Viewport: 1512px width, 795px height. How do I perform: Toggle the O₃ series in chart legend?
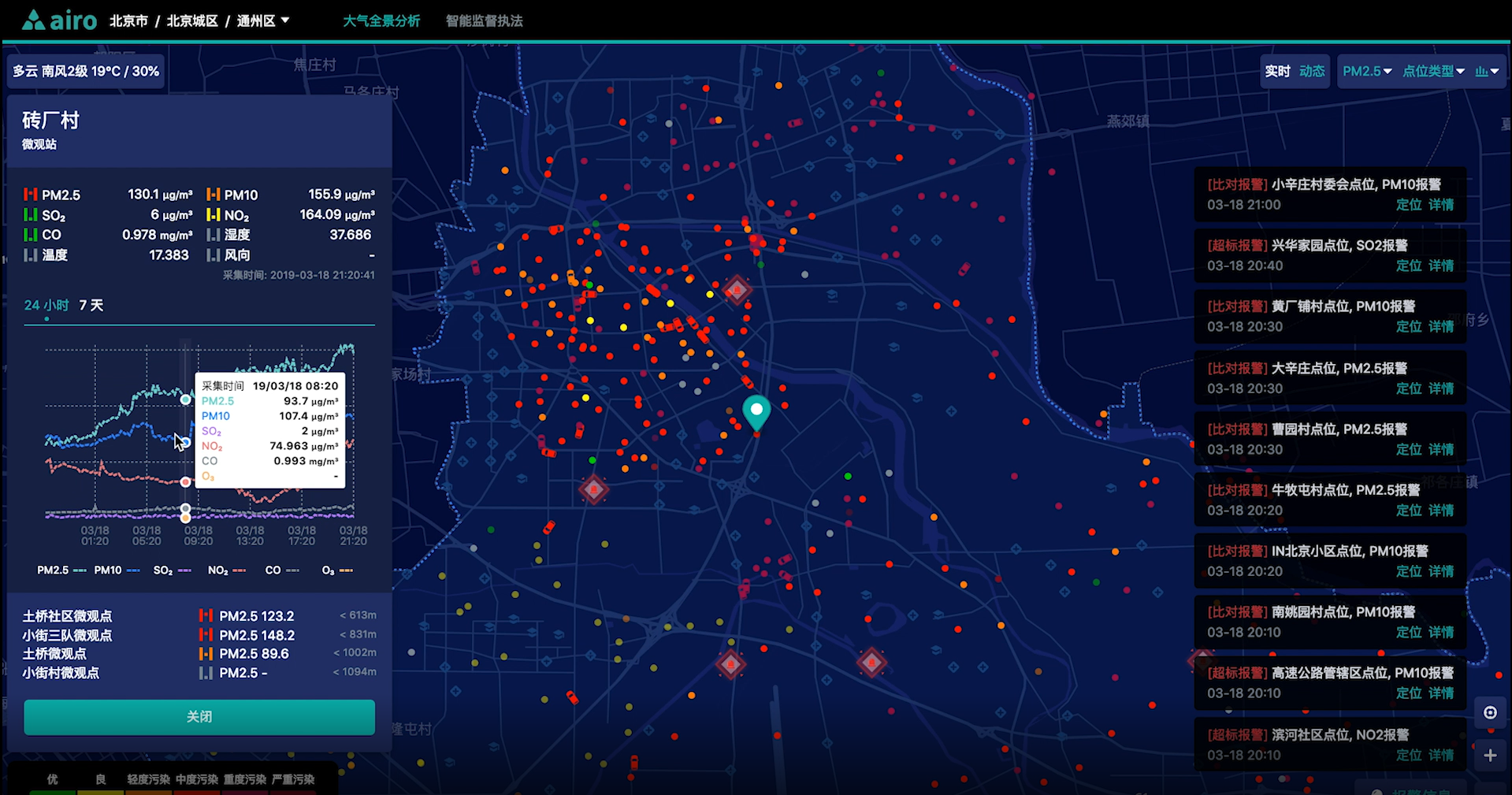pyautogui.click(x=337, y=570)
